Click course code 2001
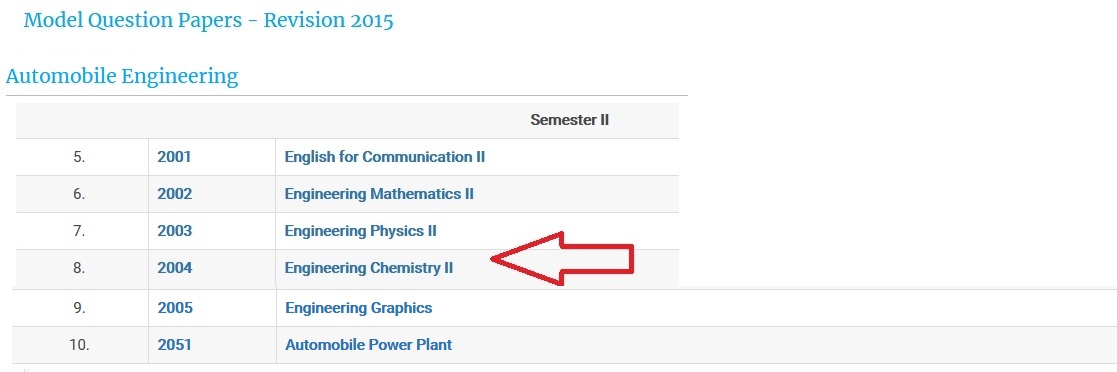This screenshot has width=1117, height=372. tap(175, 157)
